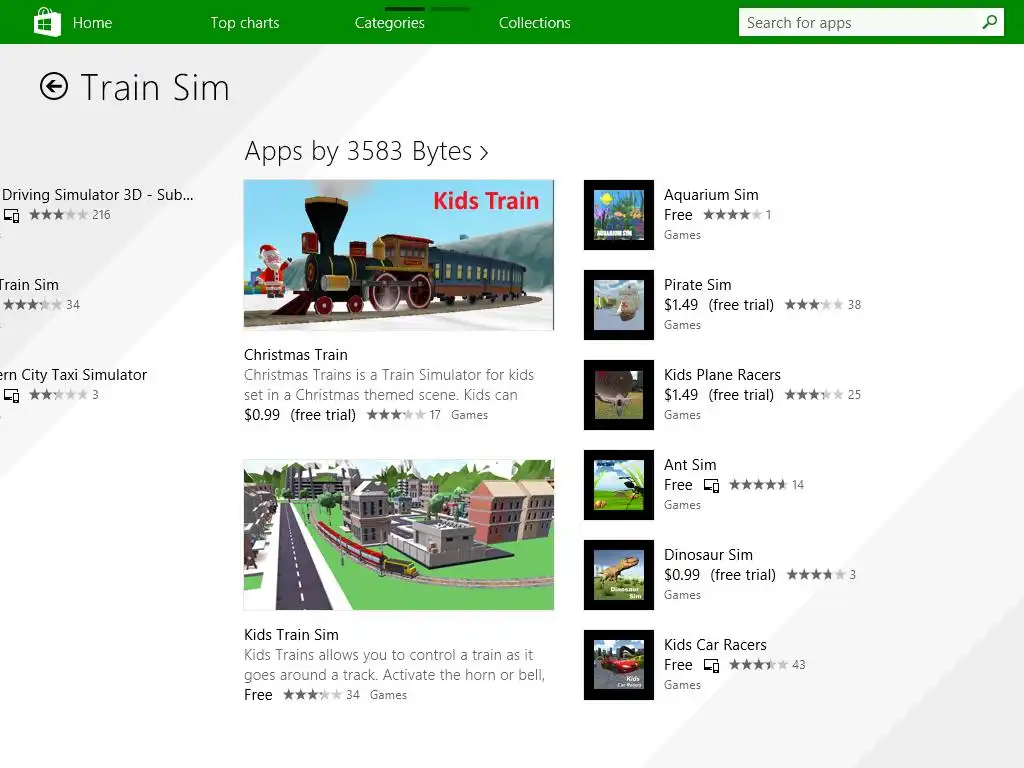Image resolution: width=1024 pixels, height=768 pixels.
Task: Click 'Free' under Aquarium Sim
Action: point(678,215)
